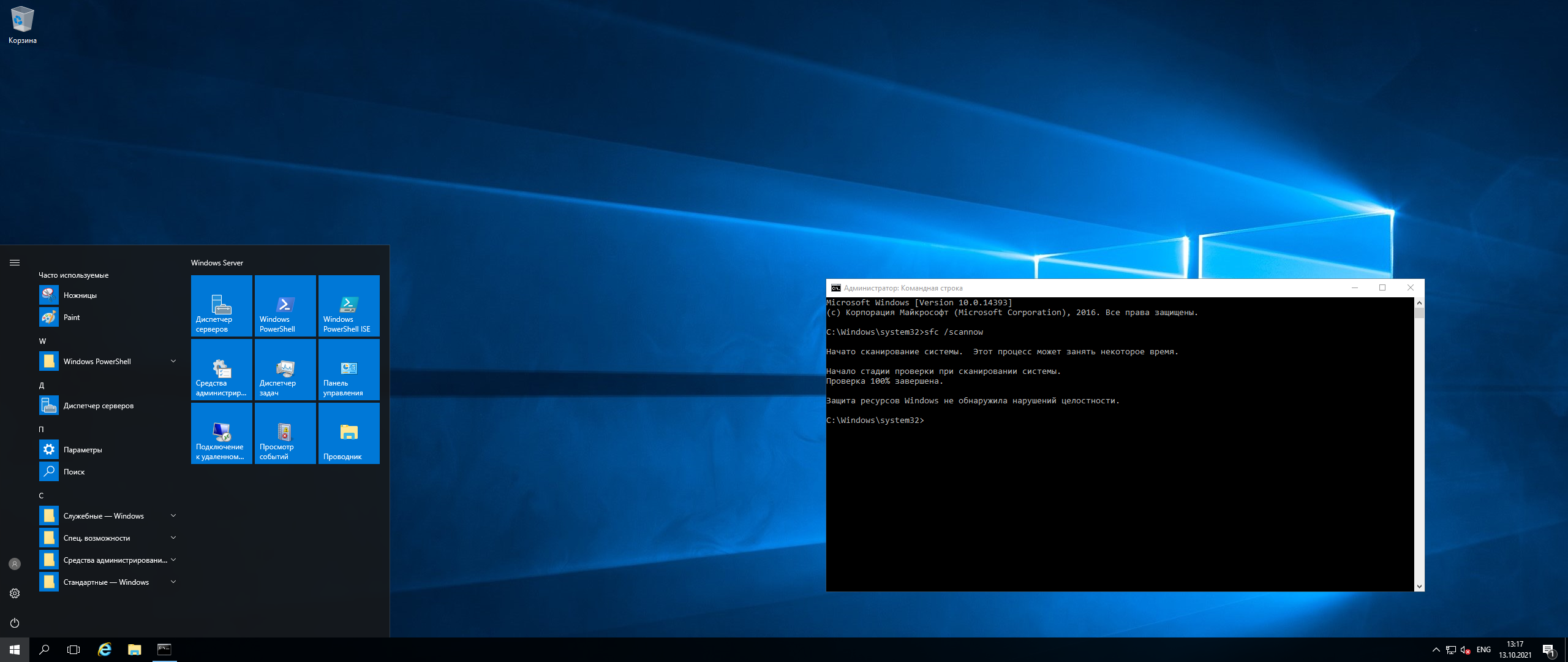Open the Action Center notifications icon
This screenshot has width=1568, height=662.
[x=1548, y=650]
